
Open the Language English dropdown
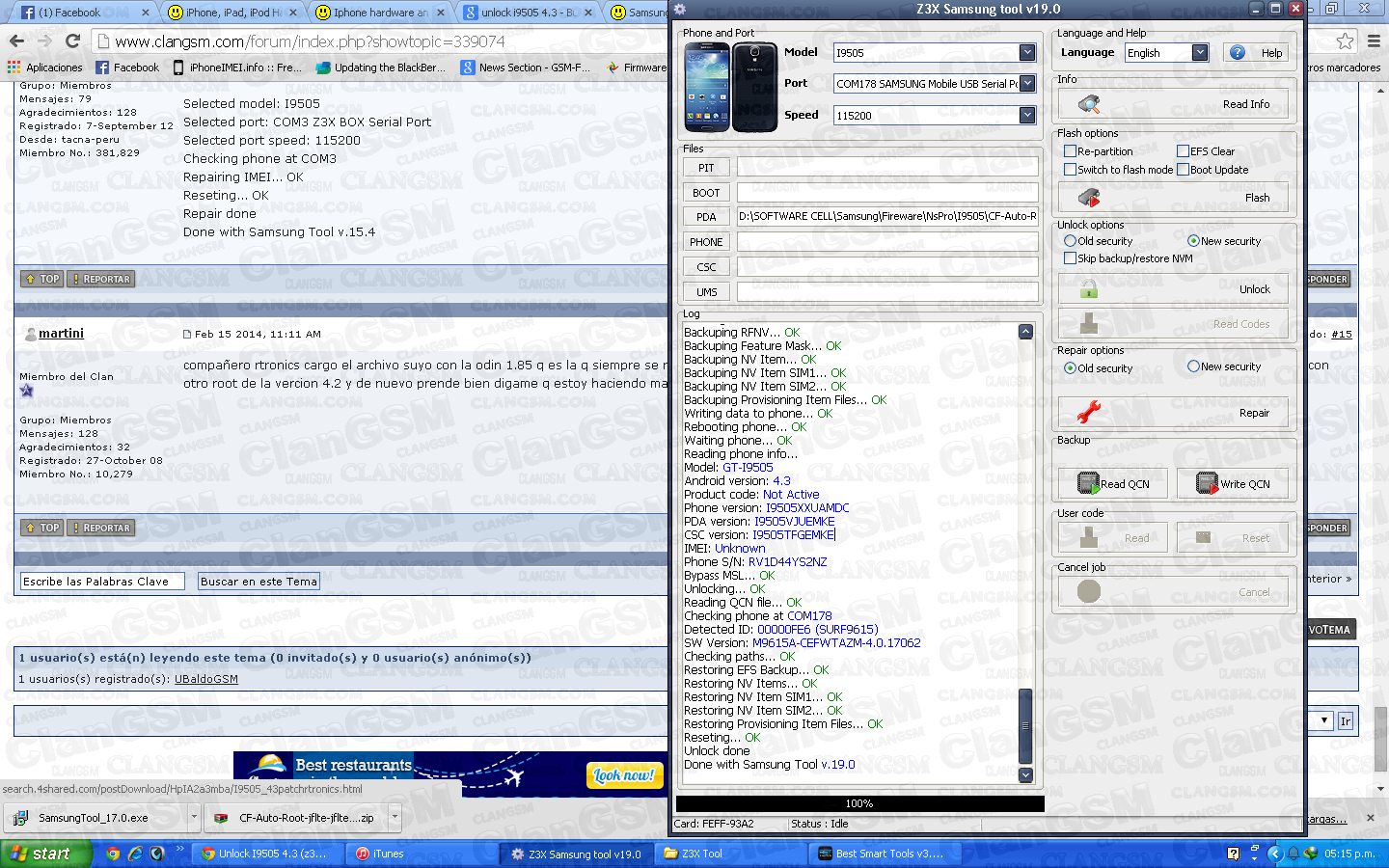click(1200, 53)
